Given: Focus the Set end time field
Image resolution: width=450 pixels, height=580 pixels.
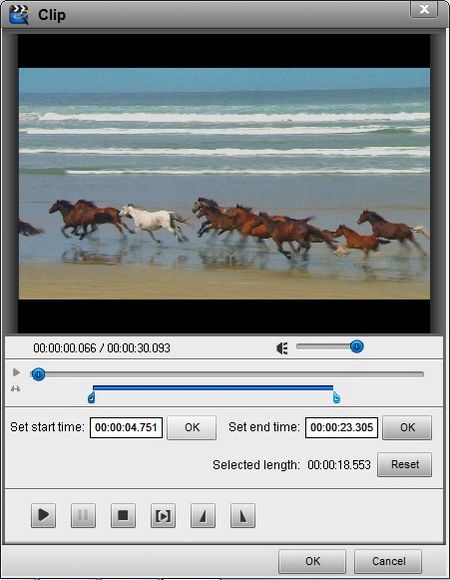Looking at the screenshot, I should 341,428.
